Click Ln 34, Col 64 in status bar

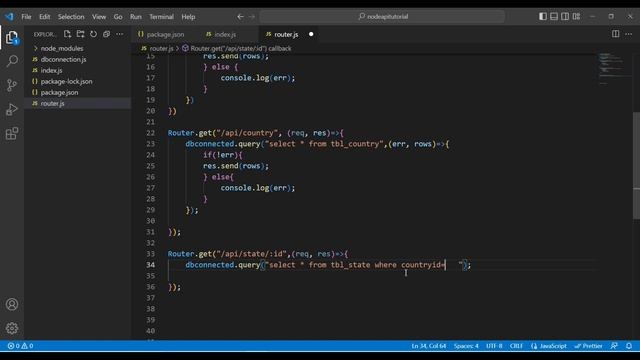click(429, 346)
